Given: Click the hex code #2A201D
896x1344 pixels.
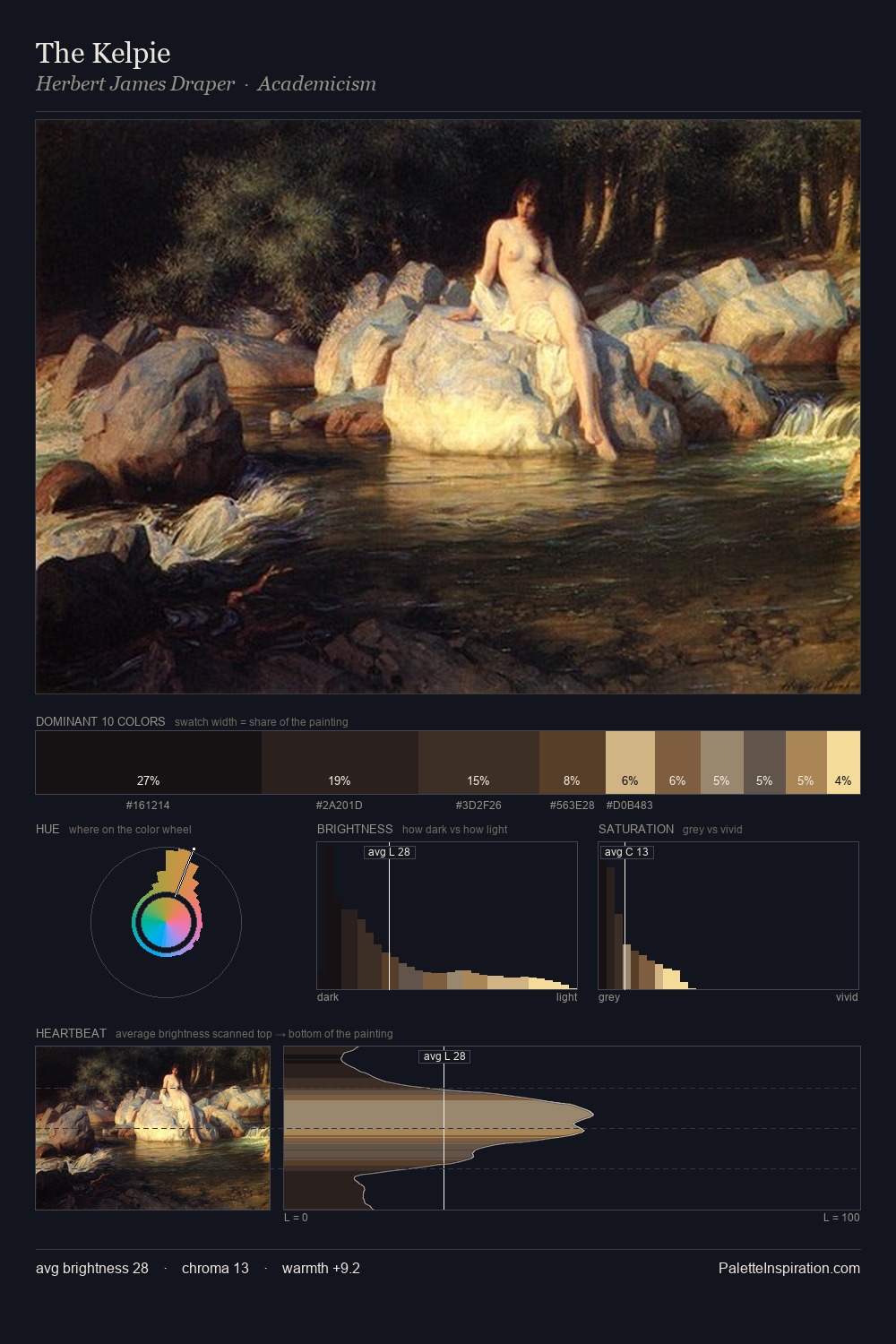Looking at the screenshot, I should [x=340, y=806].
